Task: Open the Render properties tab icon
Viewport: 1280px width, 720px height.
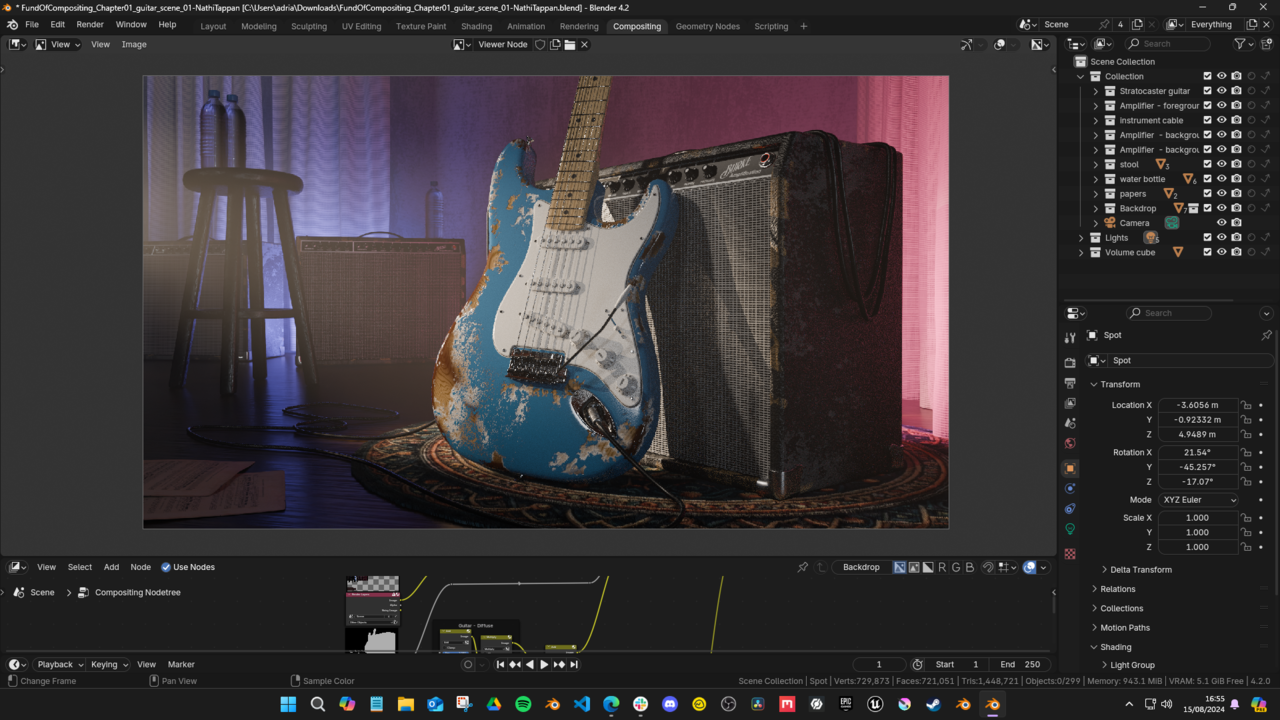Action: (1070, 363)
